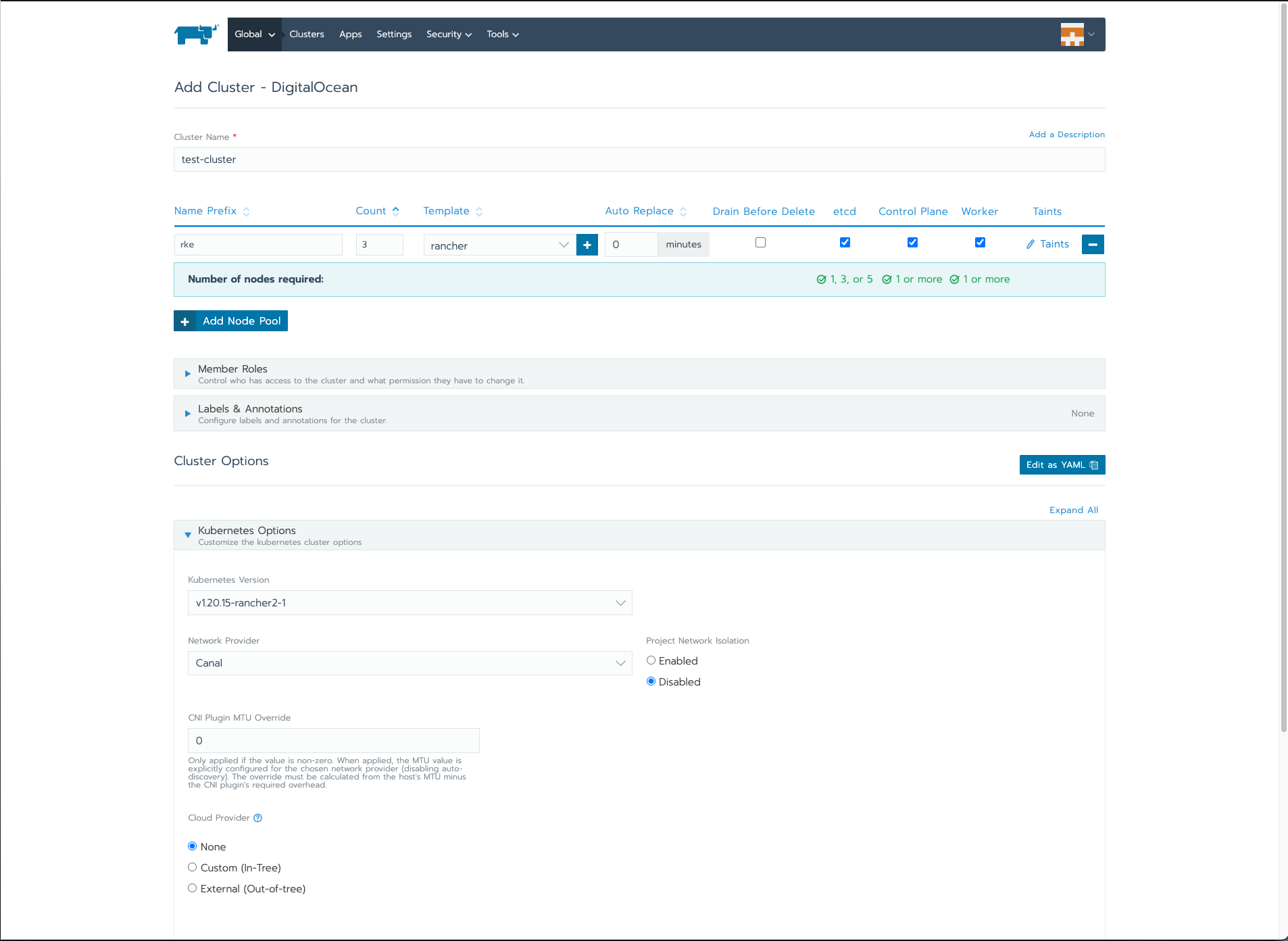Uncheck the etcd role checkbox

[845, 243]
